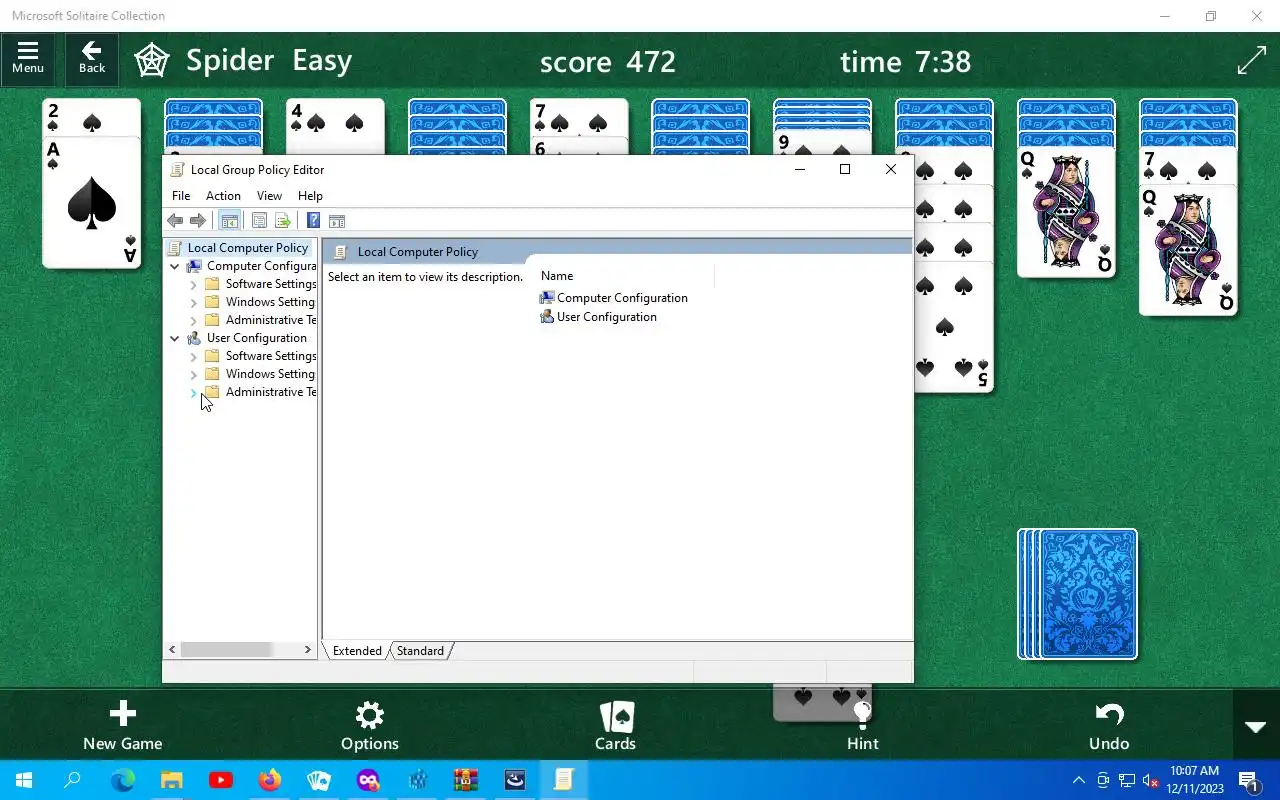1280x800 pixels.
Task: Click the Solitaire fullscreen expand arrows icon
Action: pos(1252,60)
